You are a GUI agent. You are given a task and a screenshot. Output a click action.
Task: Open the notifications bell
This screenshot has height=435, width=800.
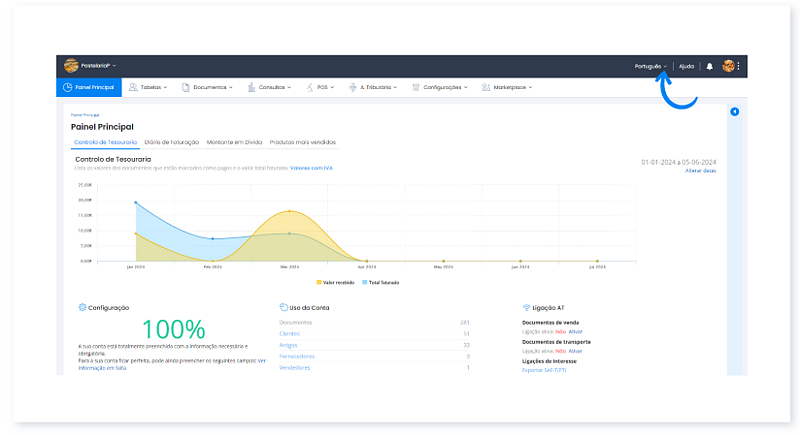710,66
